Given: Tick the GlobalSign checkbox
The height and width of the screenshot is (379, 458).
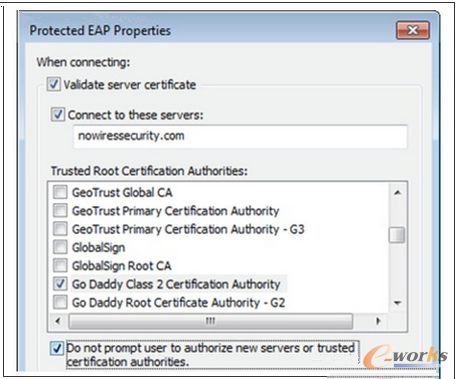Looking at the screenshot, I should (x=60, y=247).
